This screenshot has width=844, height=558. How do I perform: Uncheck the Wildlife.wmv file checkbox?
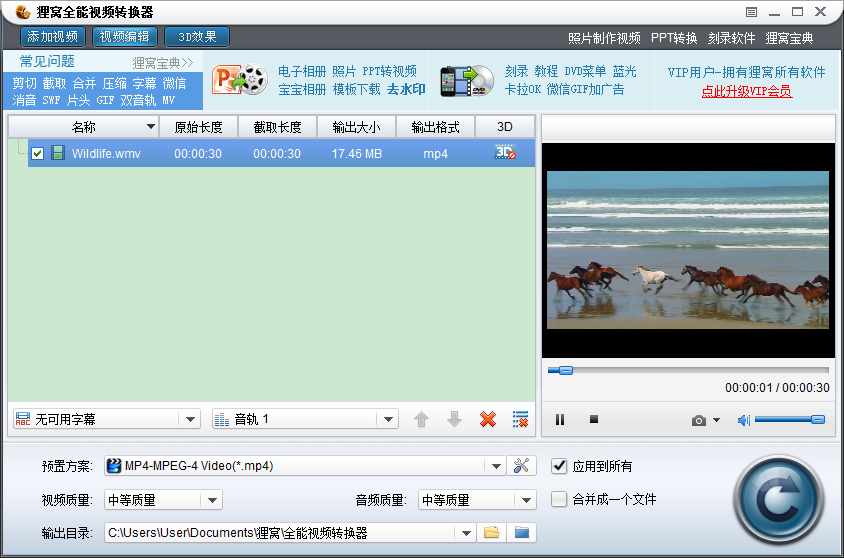coord(38,154)
